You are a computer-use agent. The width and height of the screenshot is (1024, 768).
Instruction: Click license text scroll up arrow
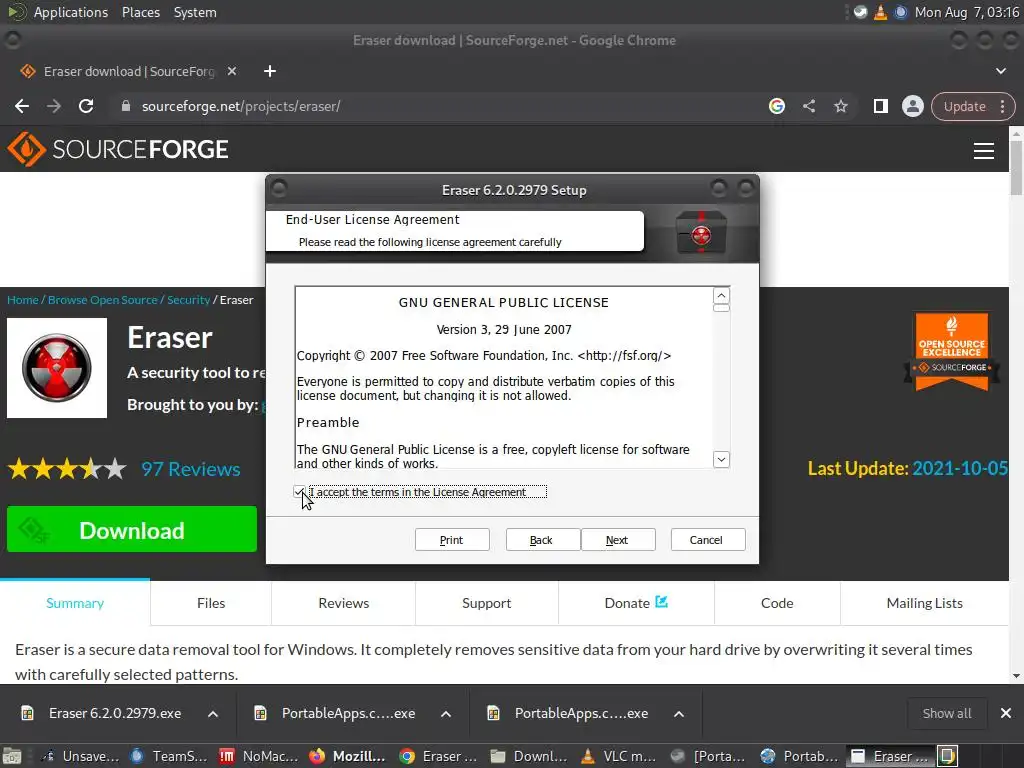click(x=721, y=296)
